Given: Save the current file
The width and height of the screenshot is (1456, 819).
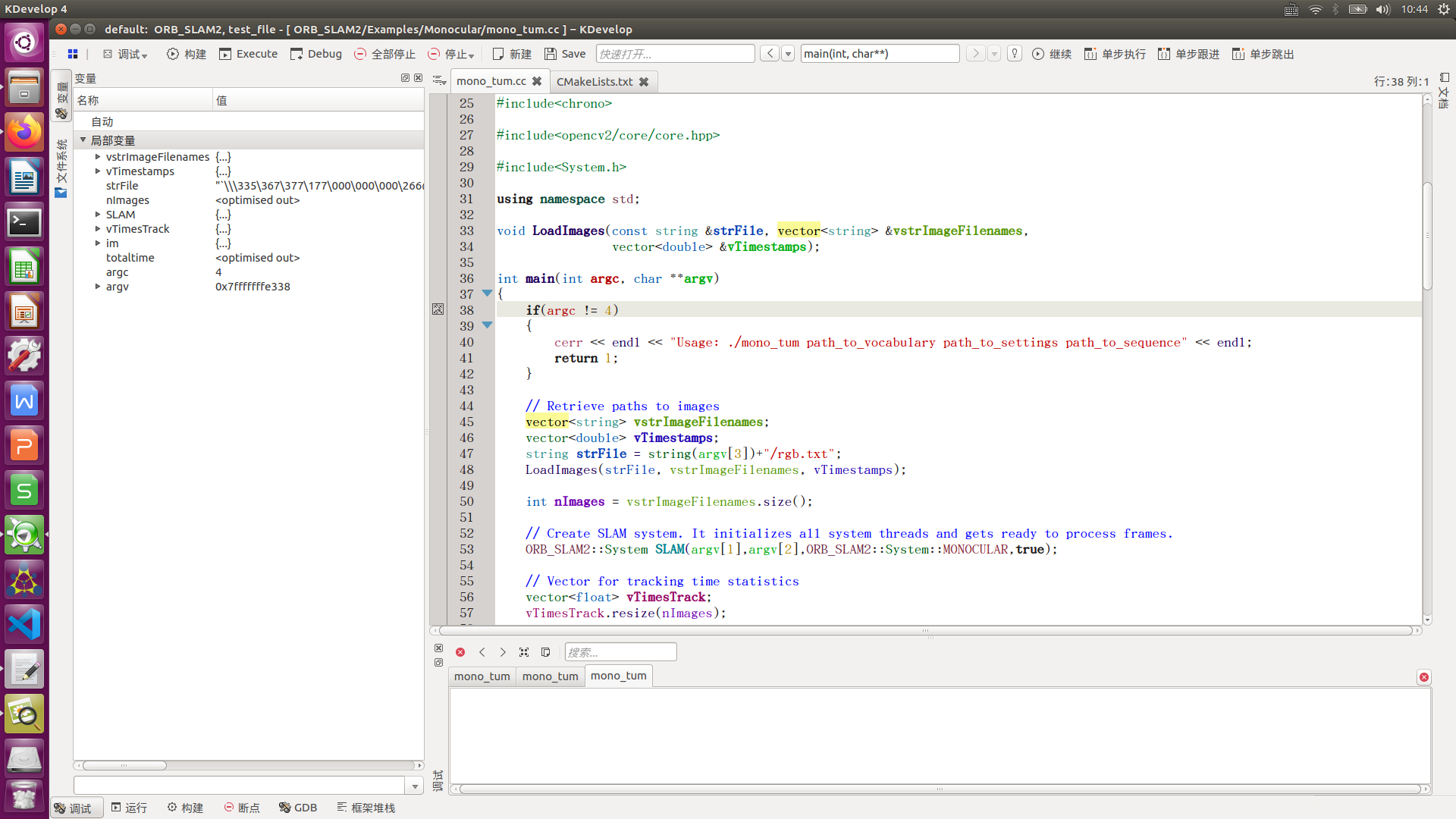Looking at the screenshot, I should pos(565,54).
